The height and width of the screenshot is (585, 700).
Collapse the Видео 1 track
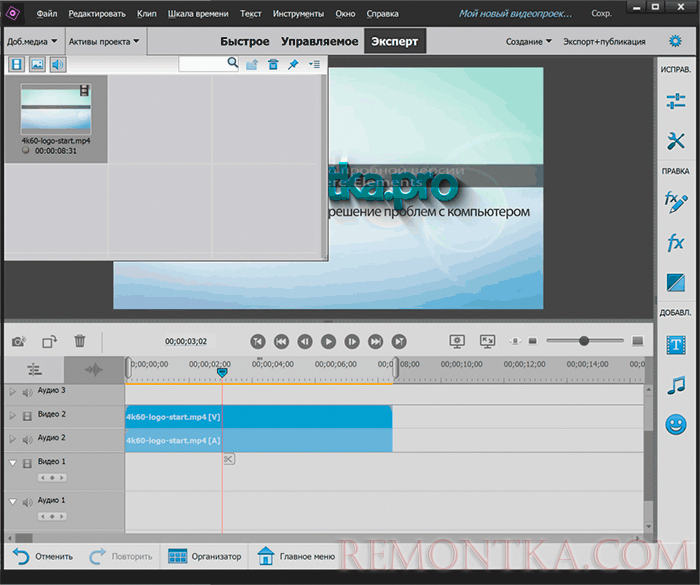(12, 462)
